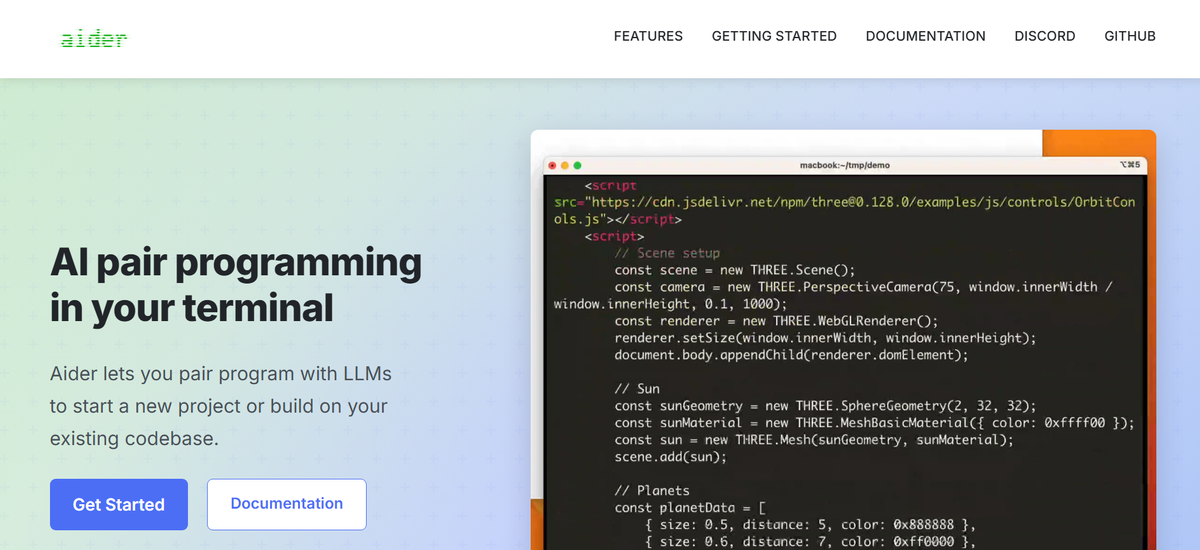Screen dimensions: 1200x550
Task: Click the 'Aider lets you pair program' paragraph
Action: [221, 406]
